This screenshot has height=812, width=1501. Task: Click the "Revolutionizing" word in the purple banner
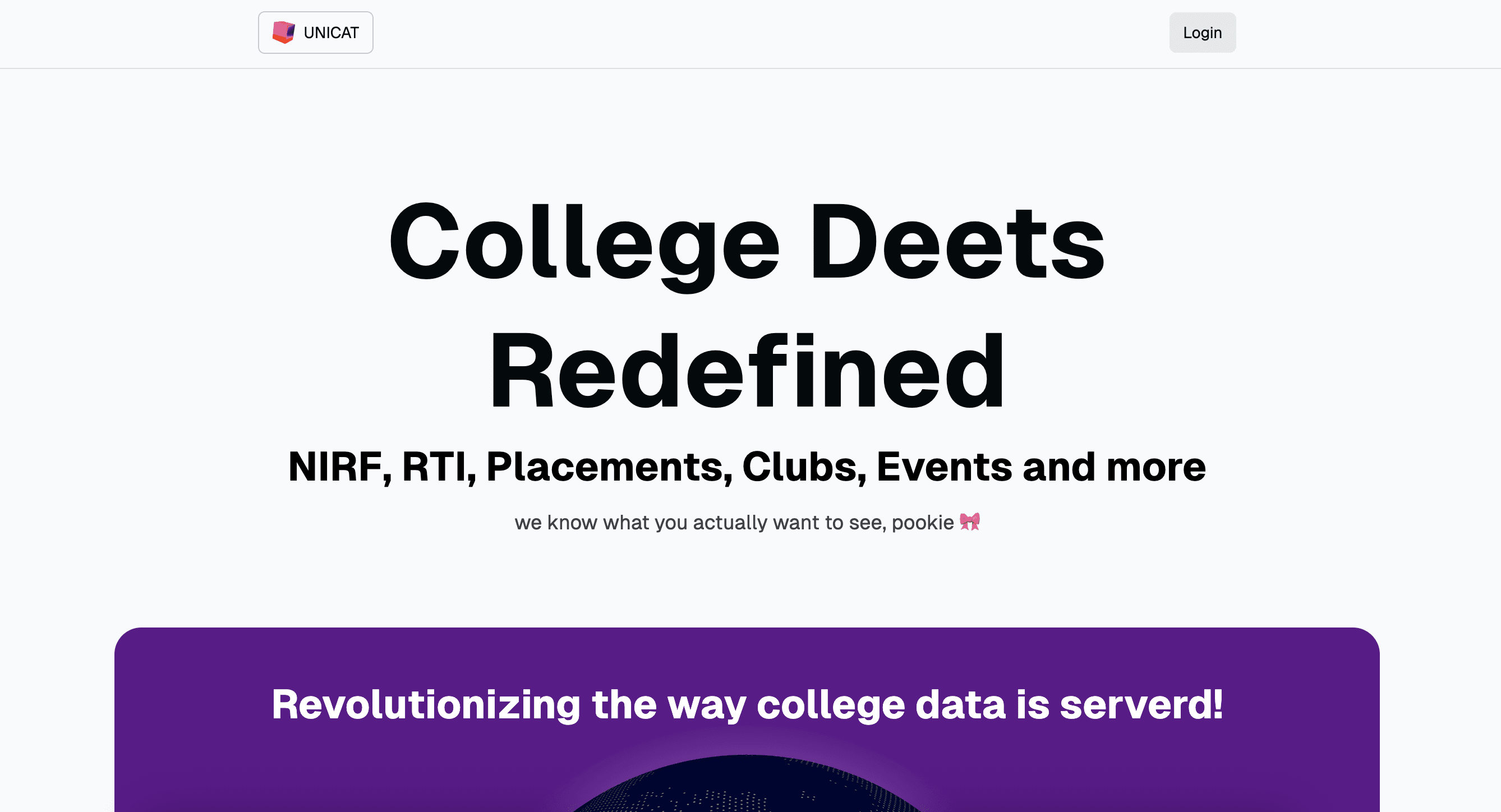pyautogui.click(x=426, y=705)
